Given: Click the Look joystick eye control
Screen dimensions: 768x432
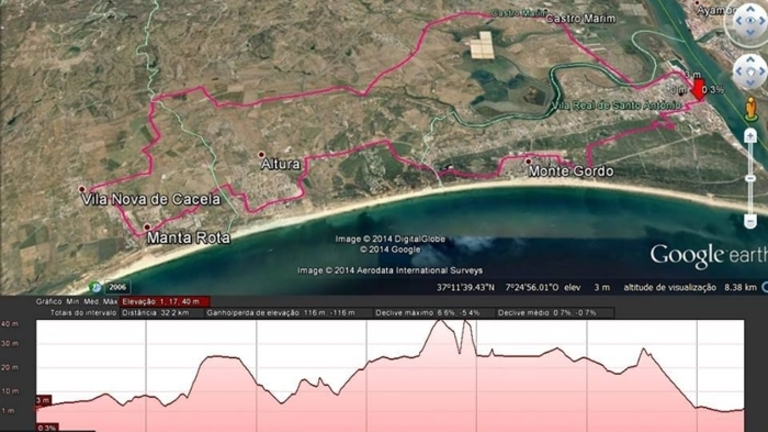Looking at the screenshot, I should click(x=750, y=21).
